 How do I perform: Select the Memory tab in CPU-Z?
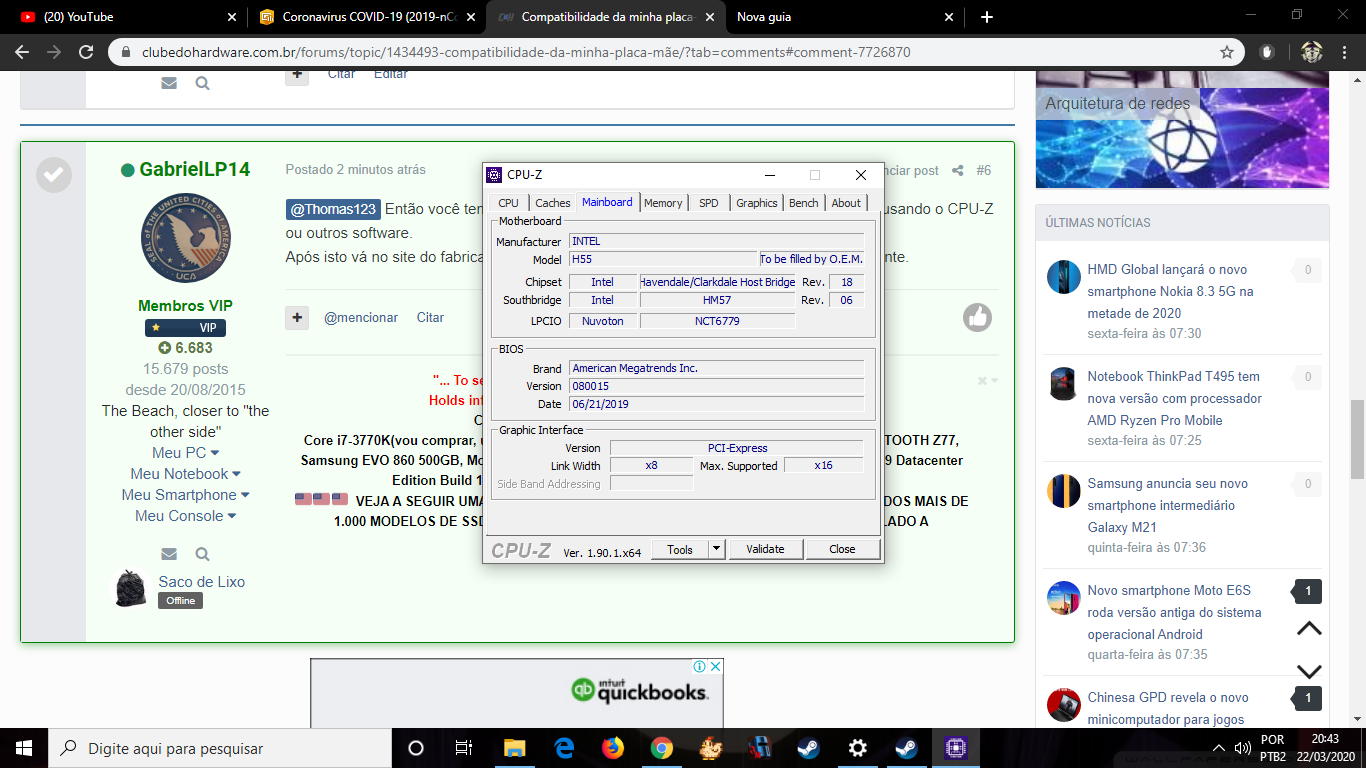(662, 203)
